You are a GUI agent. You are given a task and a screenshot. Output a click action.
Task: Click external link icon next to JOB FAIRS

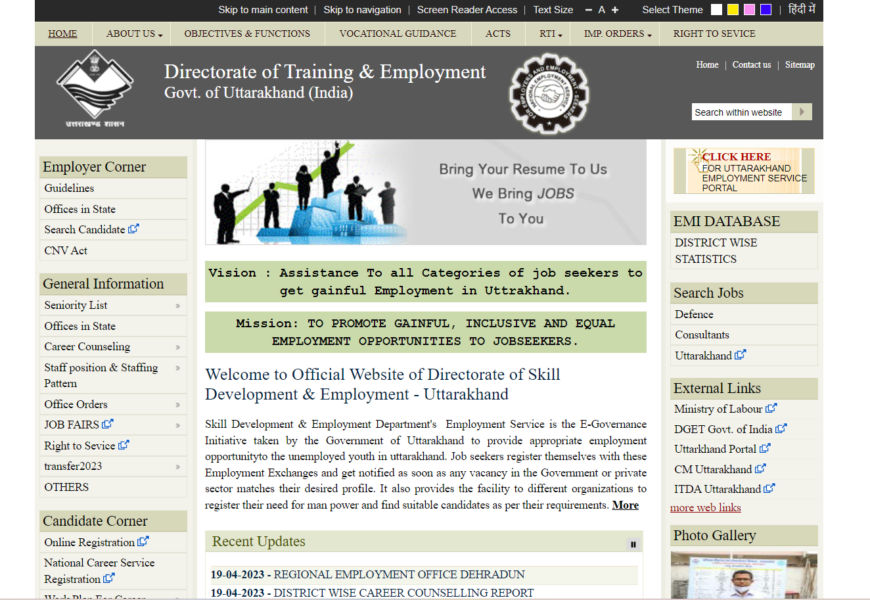click(x=108, y=424)
